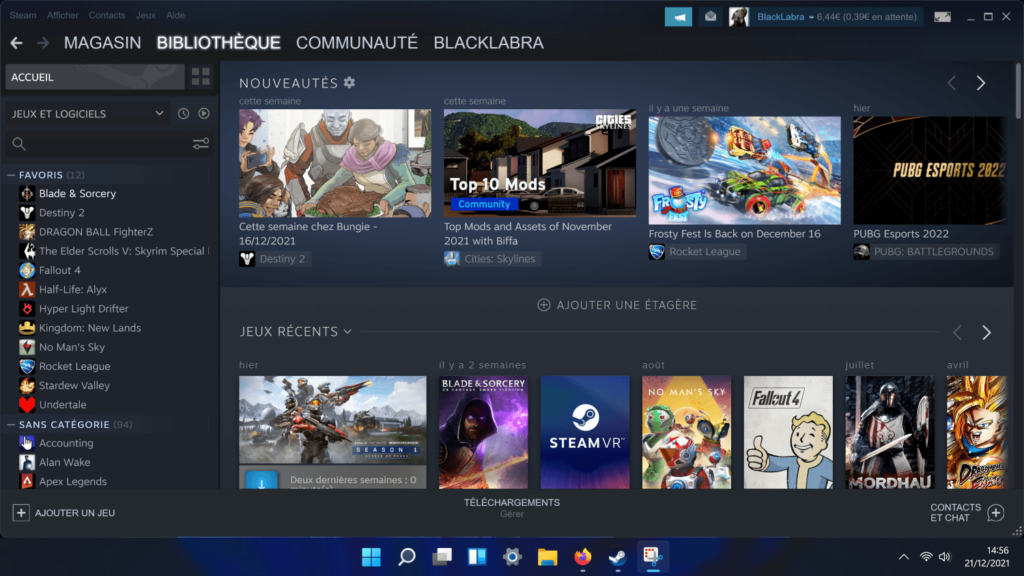Show next Nouveautés items
Viewport: 1024px width, 576px height.
click(981, 83)
